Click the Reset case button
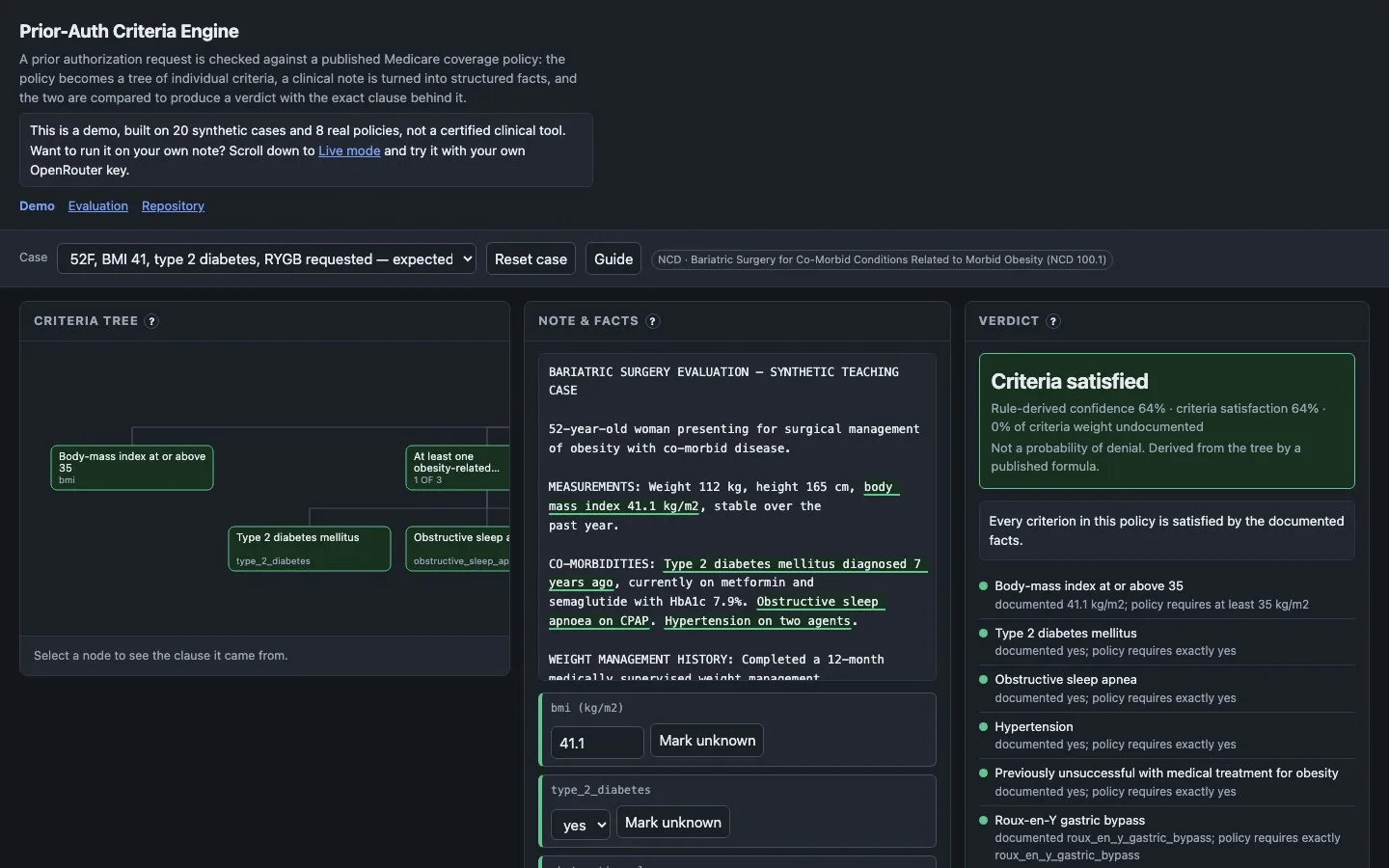Screen dimensions: 1389x868 click(x=531, y=258)
